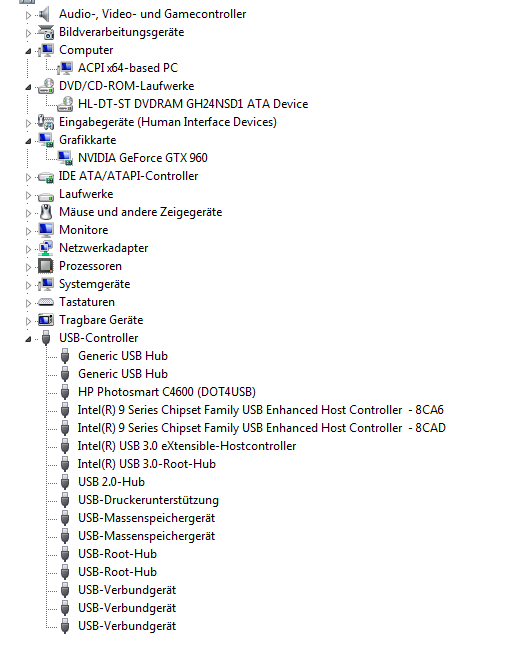Click the icon beside ACPI x64-based PC
This screenshot has width=525, height=665.
[65, 68]
